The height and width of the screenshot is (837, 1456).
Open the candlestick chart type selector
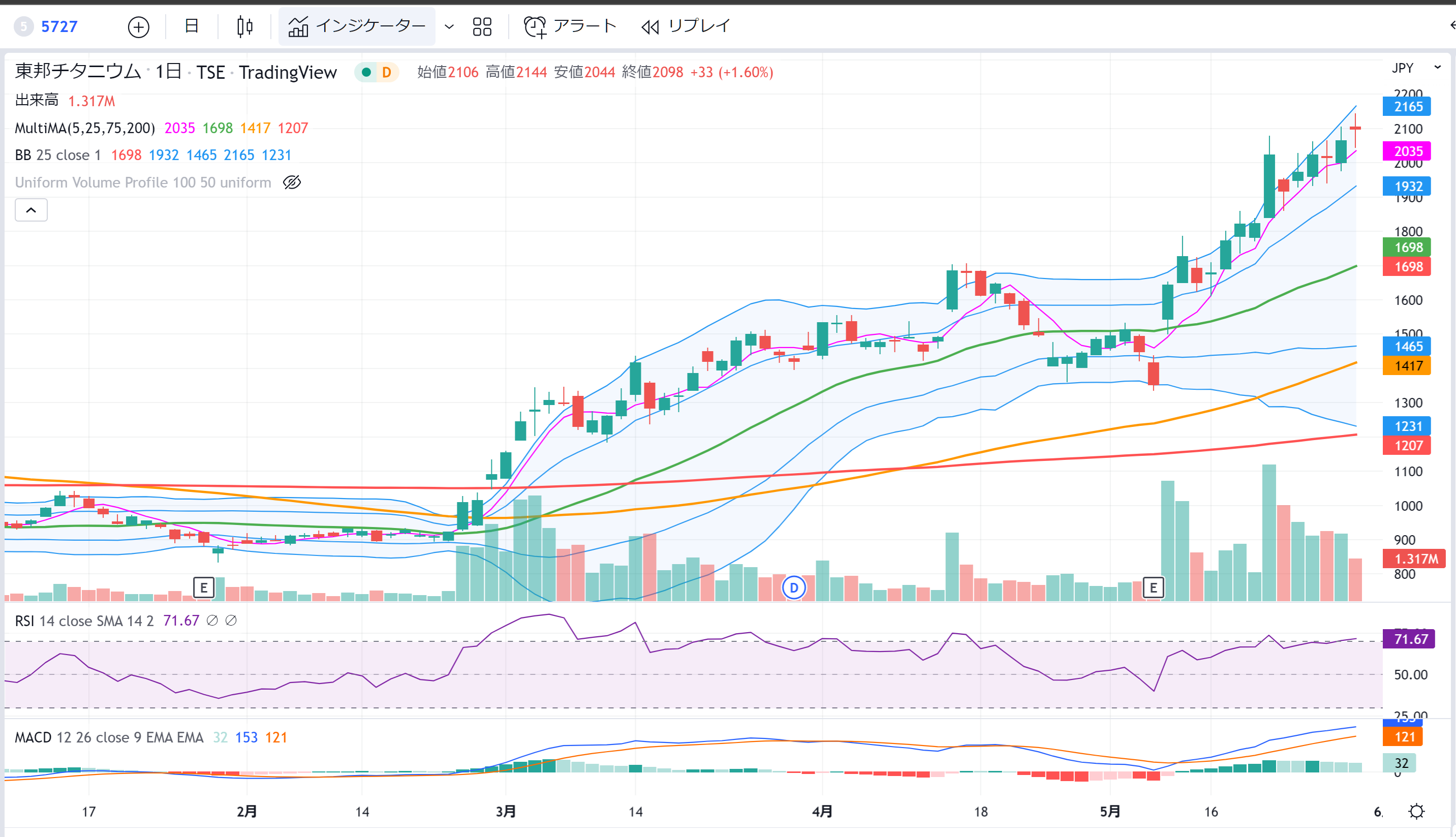[x=245, y=26]
